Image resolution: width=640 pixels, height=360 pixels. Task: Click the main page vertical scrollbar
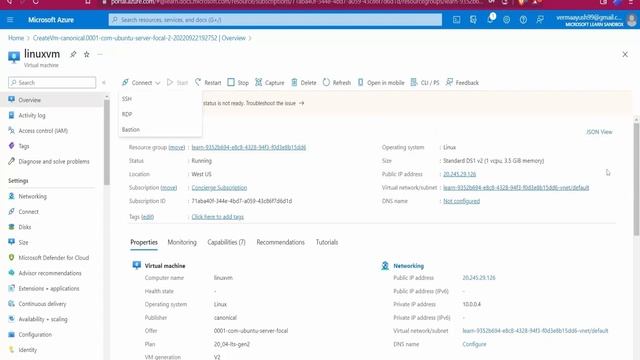pyautogui.click(x=636, y=179)
